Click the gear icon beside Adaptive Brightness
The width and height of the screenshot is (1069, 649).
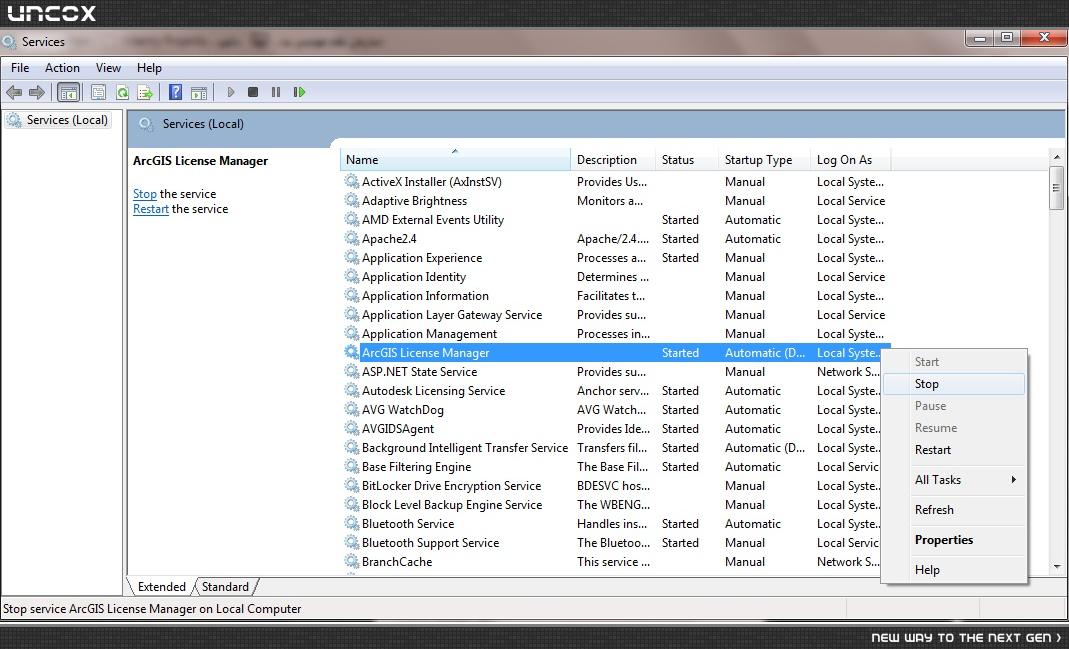(x=351, y=200)
